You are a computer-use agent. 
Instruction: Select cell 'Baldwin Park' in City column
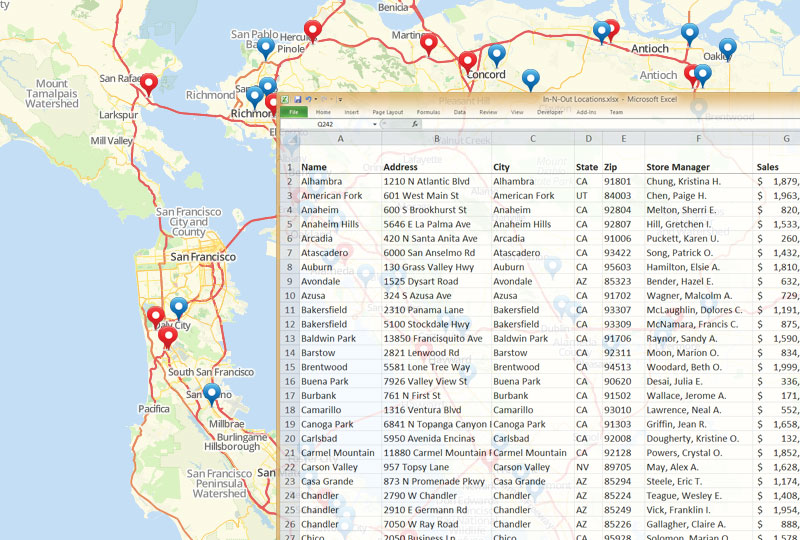click(533, 338)
